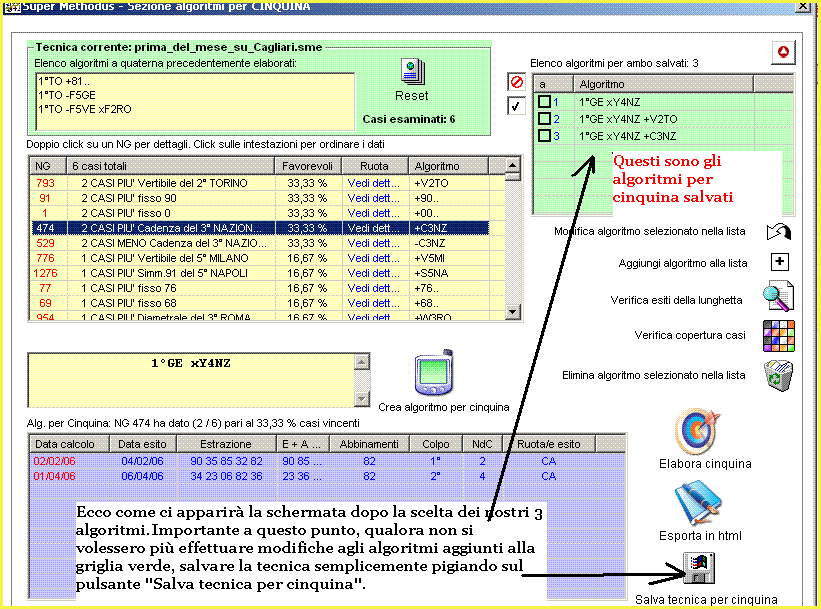Screen dimensions: 821x609
Task: Select highlighted row NG 474 Cadenza NAZION
Action: tap(259, 228)
